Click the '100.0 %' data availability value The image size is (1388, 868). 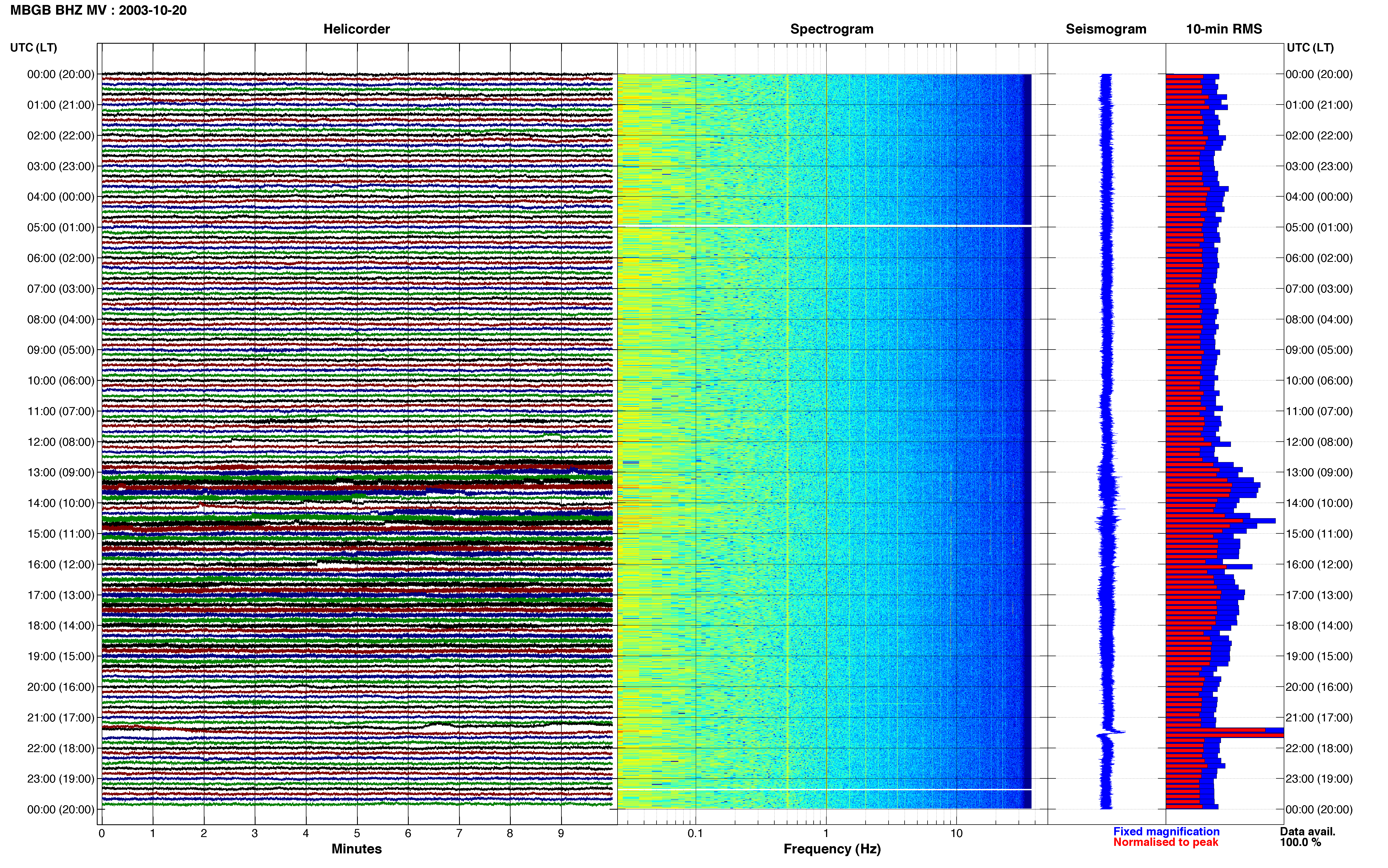coord(1300,842)
